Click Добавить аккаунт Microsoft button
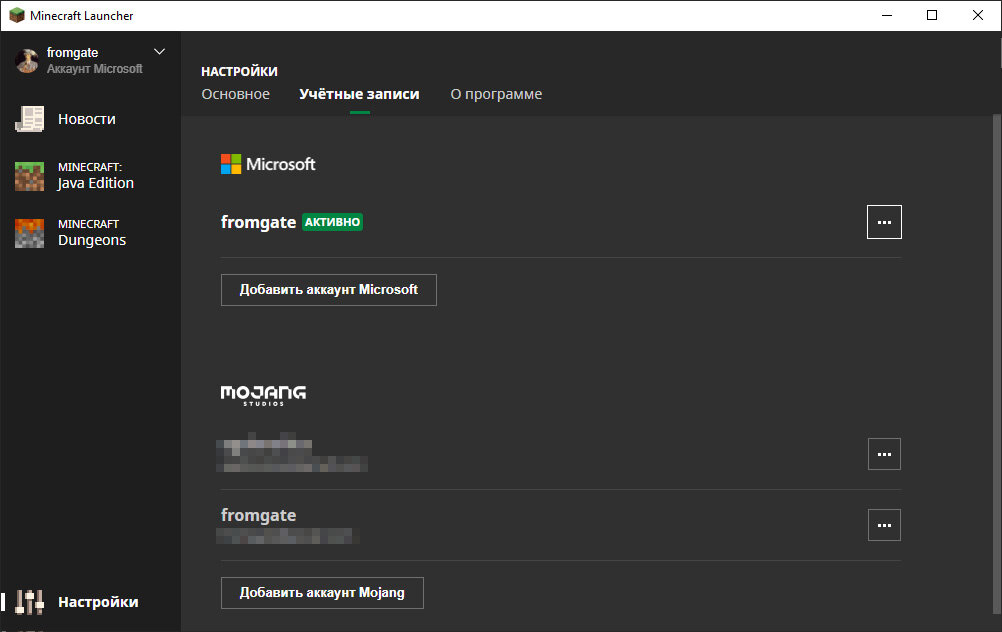1002x632 pixels. pyautogui.click(x=328, y=290)
